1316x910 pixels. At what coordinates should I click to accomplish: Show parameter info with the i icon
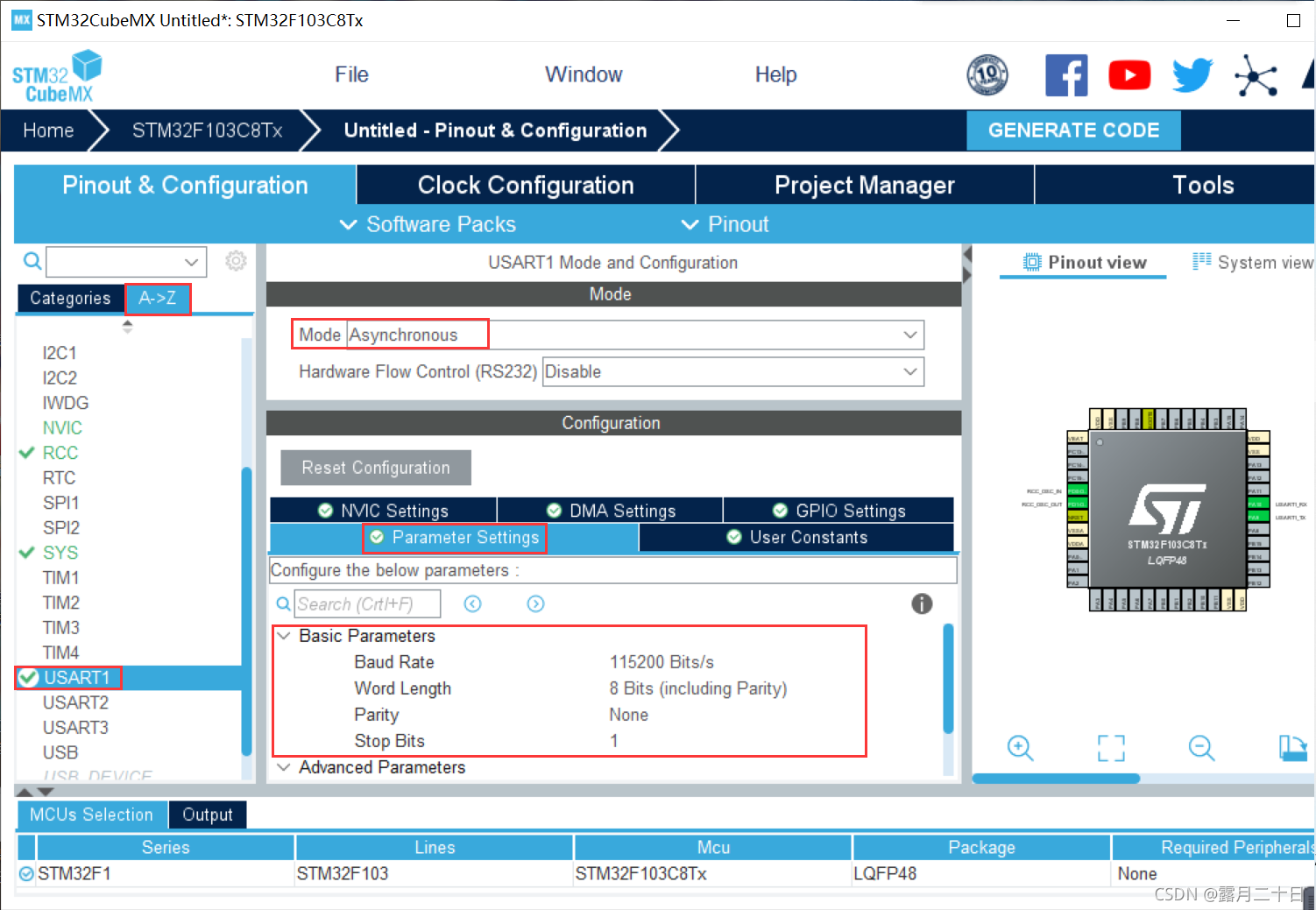(922, 603)
